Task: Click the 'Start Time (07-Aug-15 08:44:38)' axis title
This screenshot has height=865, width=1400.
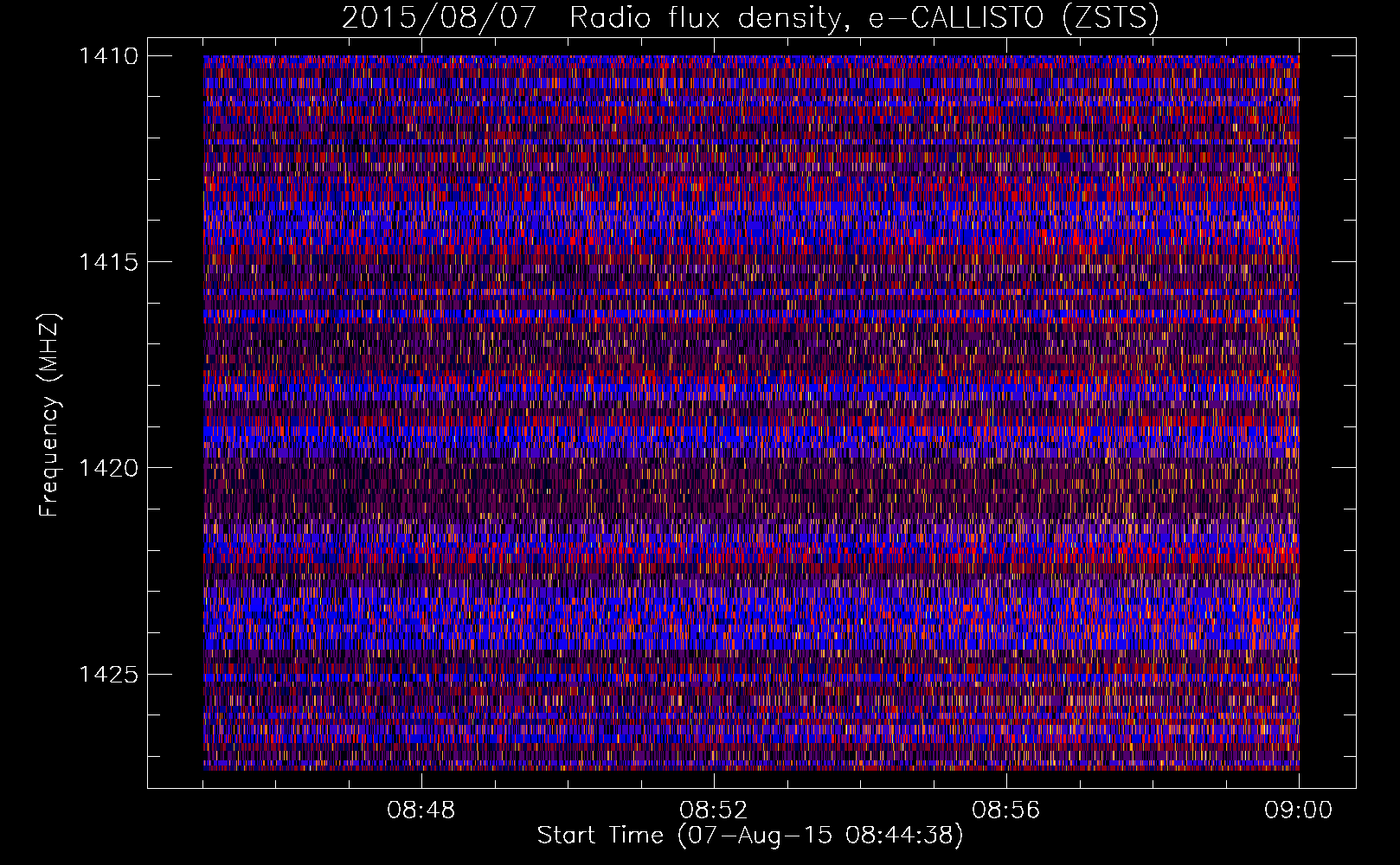Action: tap(750, 836)
